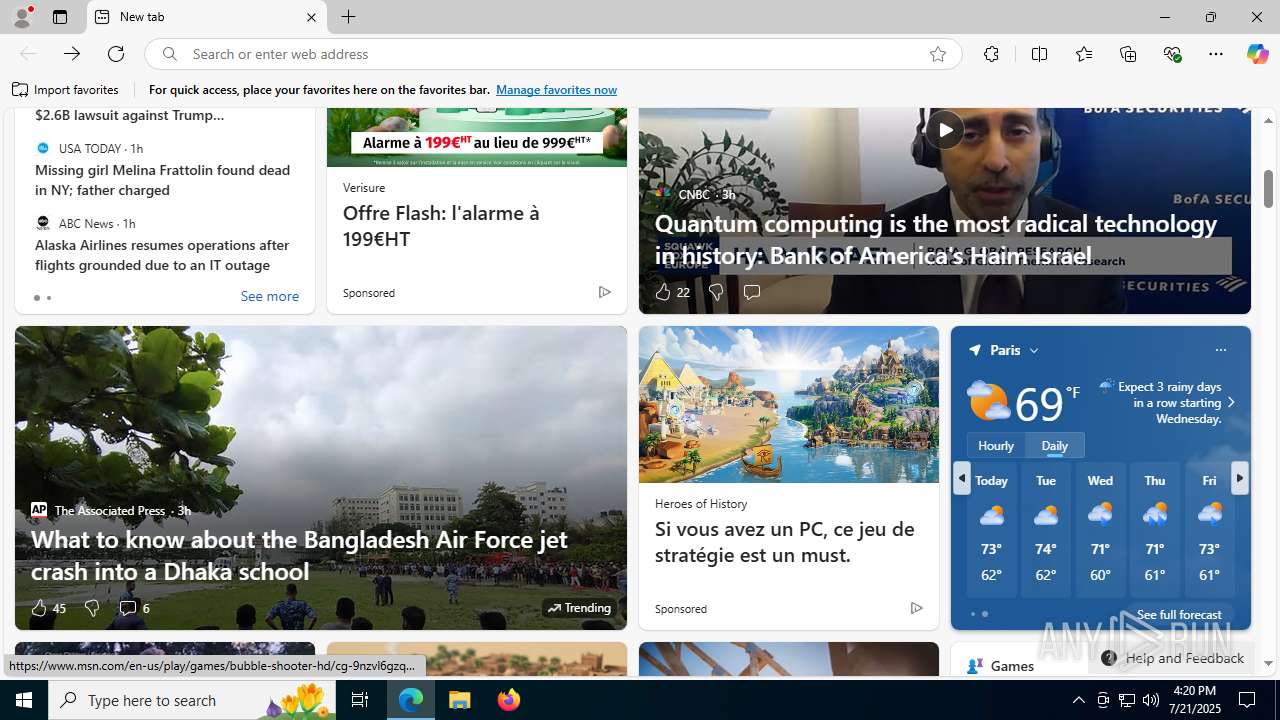
Task: Switch weather to Hourly tab
Action: click(996, 445)
